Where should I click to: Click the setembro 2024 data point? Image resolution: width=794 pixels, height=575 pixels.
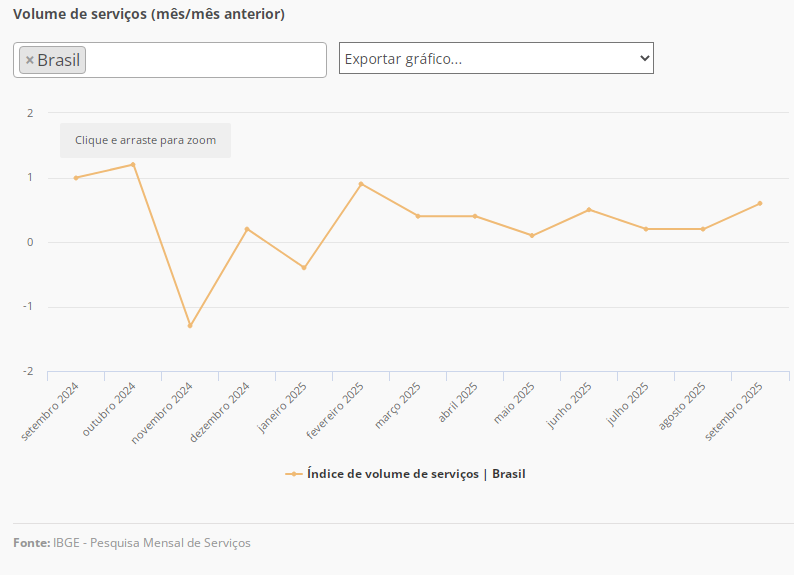point(76,178)
